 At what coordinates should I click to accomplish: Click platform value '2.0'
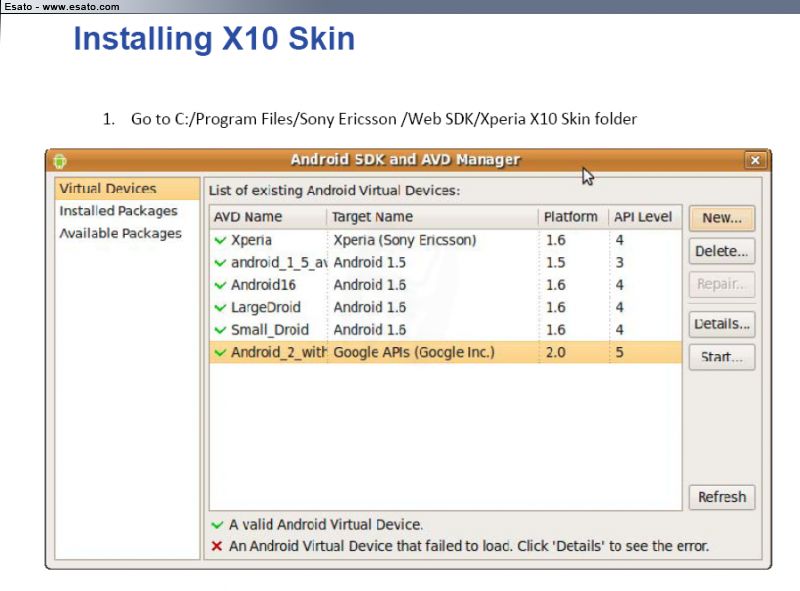(556, 353)
